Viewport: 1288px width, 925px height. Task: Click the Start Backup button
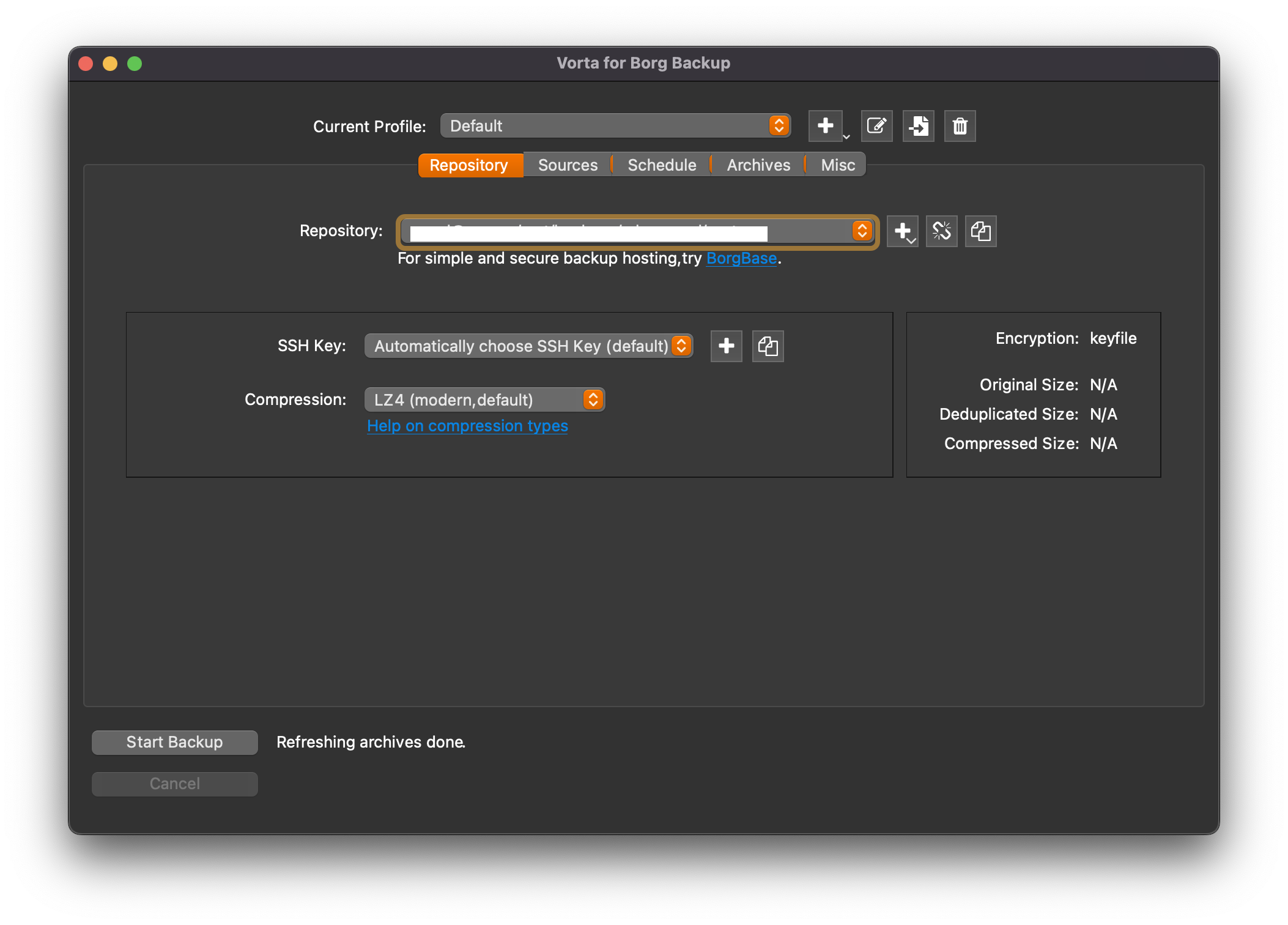click(174, 742)
